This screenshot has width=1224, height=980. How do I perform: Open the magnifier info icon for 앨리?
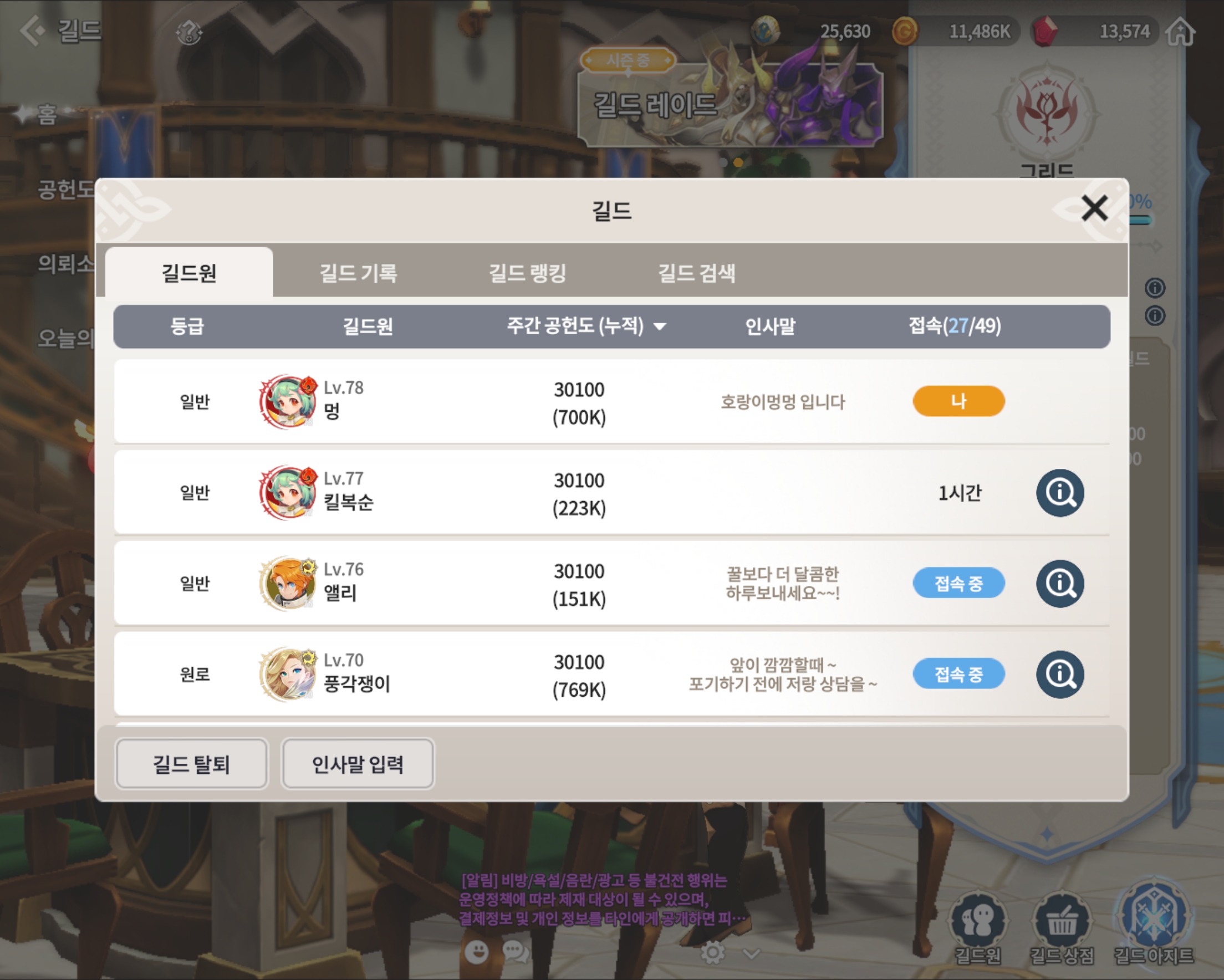1060,583
